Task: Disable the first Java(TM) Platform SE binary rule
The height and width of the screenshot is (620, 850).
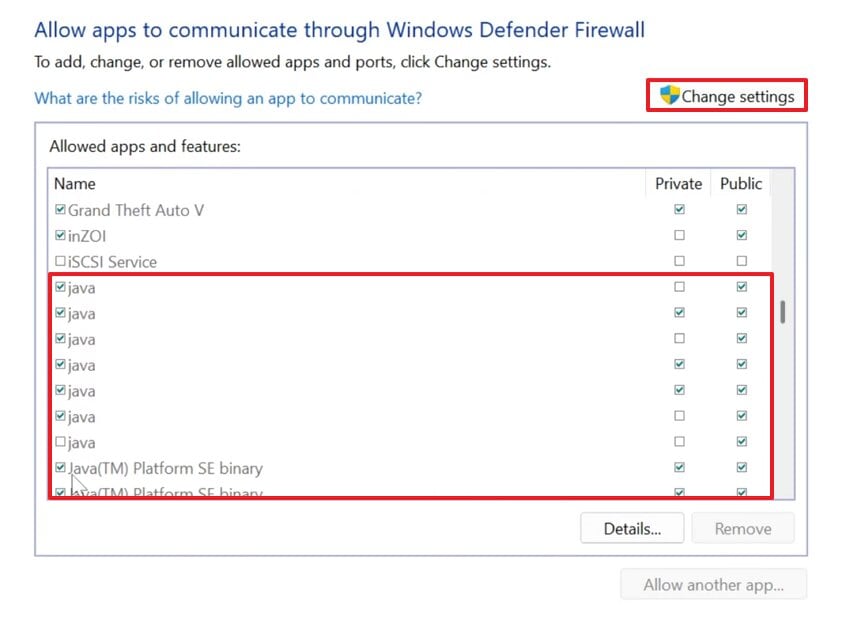Action: tap(60, 467)
